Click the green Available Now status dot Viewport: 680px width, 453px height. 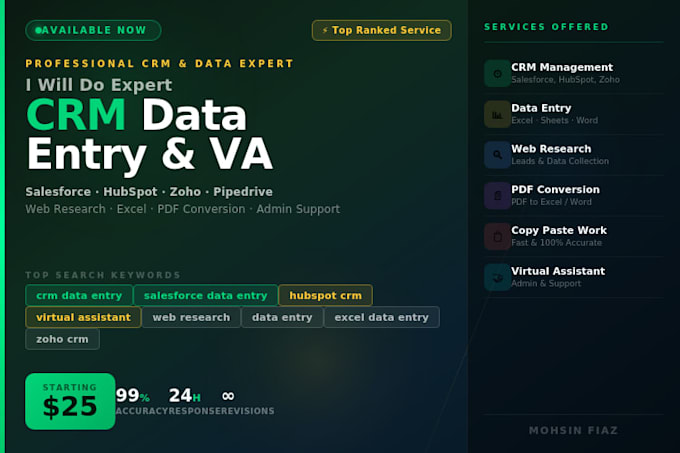pyautogui.click(x=38, y=30)
